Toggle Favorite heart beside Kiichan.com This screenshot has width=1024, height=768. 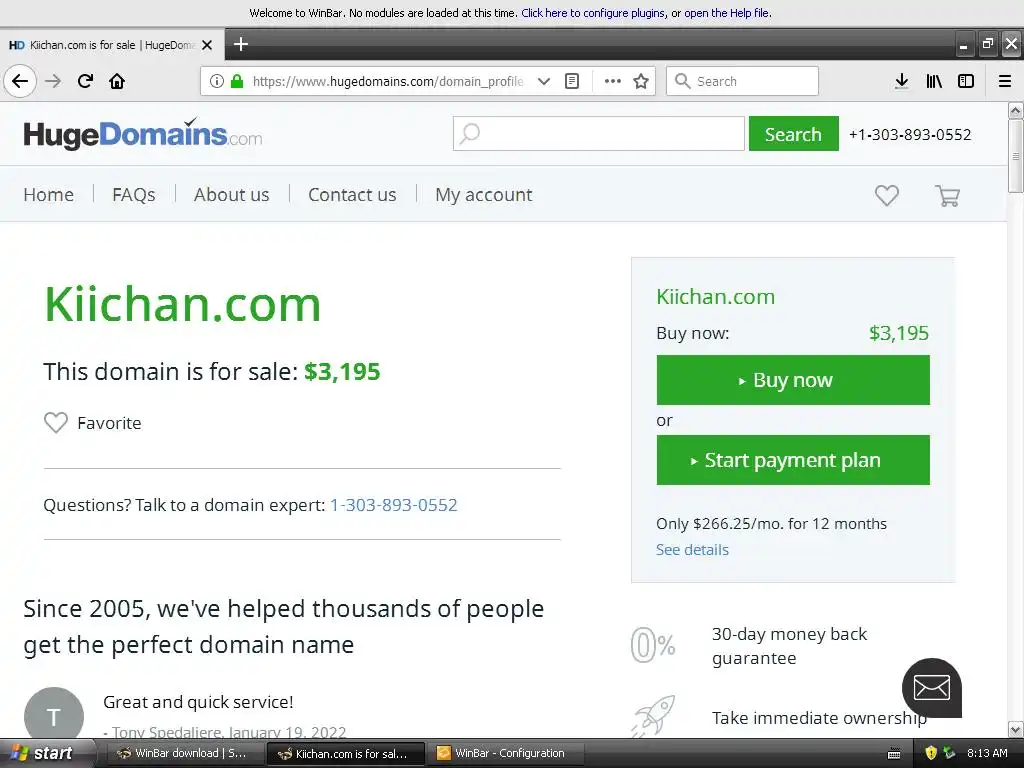click(x=56, y=423)
